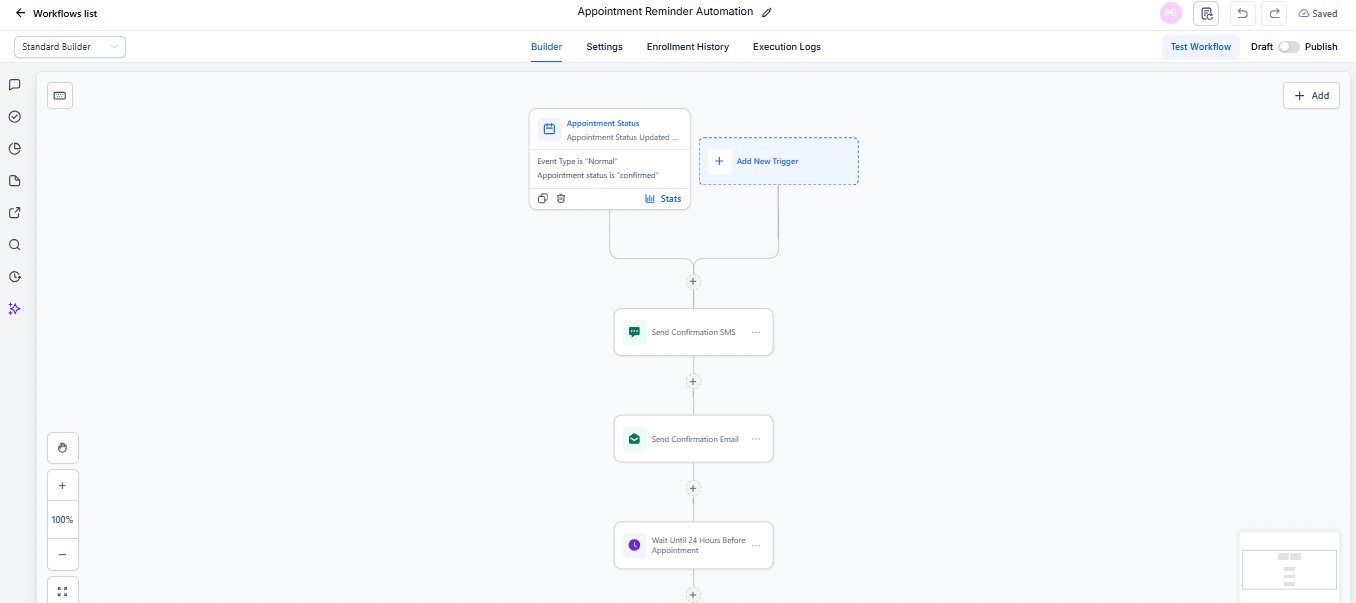This screenshot has width=1356, height=603.
Task: Add a step above Send Confirmation SMS
Action: click(693, 282)
